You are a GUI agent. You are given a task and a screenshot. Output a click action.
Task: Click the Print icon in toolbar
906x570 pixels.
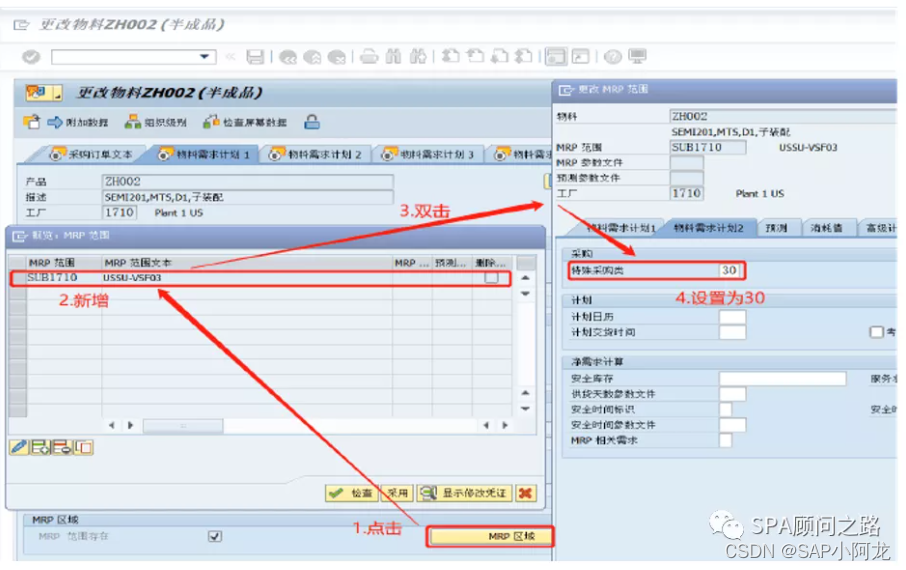(x=369, y=57)
